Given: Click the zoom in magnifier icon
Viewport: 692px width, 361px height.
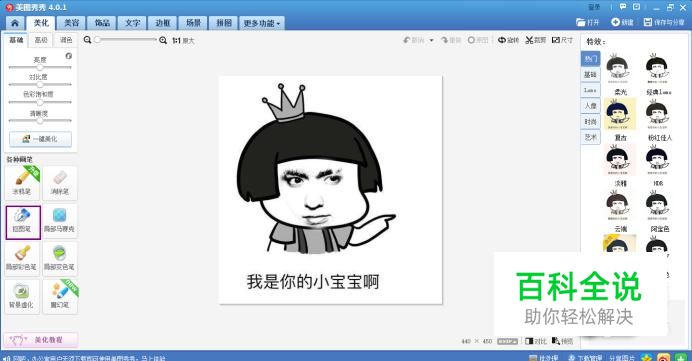Looking at the screenshot, I should click(163, 40).
